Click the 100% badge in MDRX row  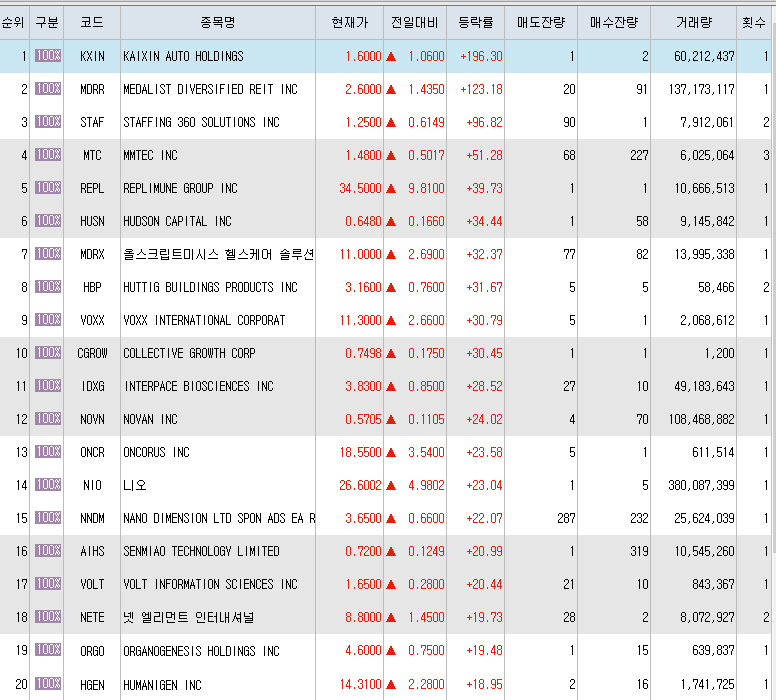pyautogui.click(x=48, y=253)
